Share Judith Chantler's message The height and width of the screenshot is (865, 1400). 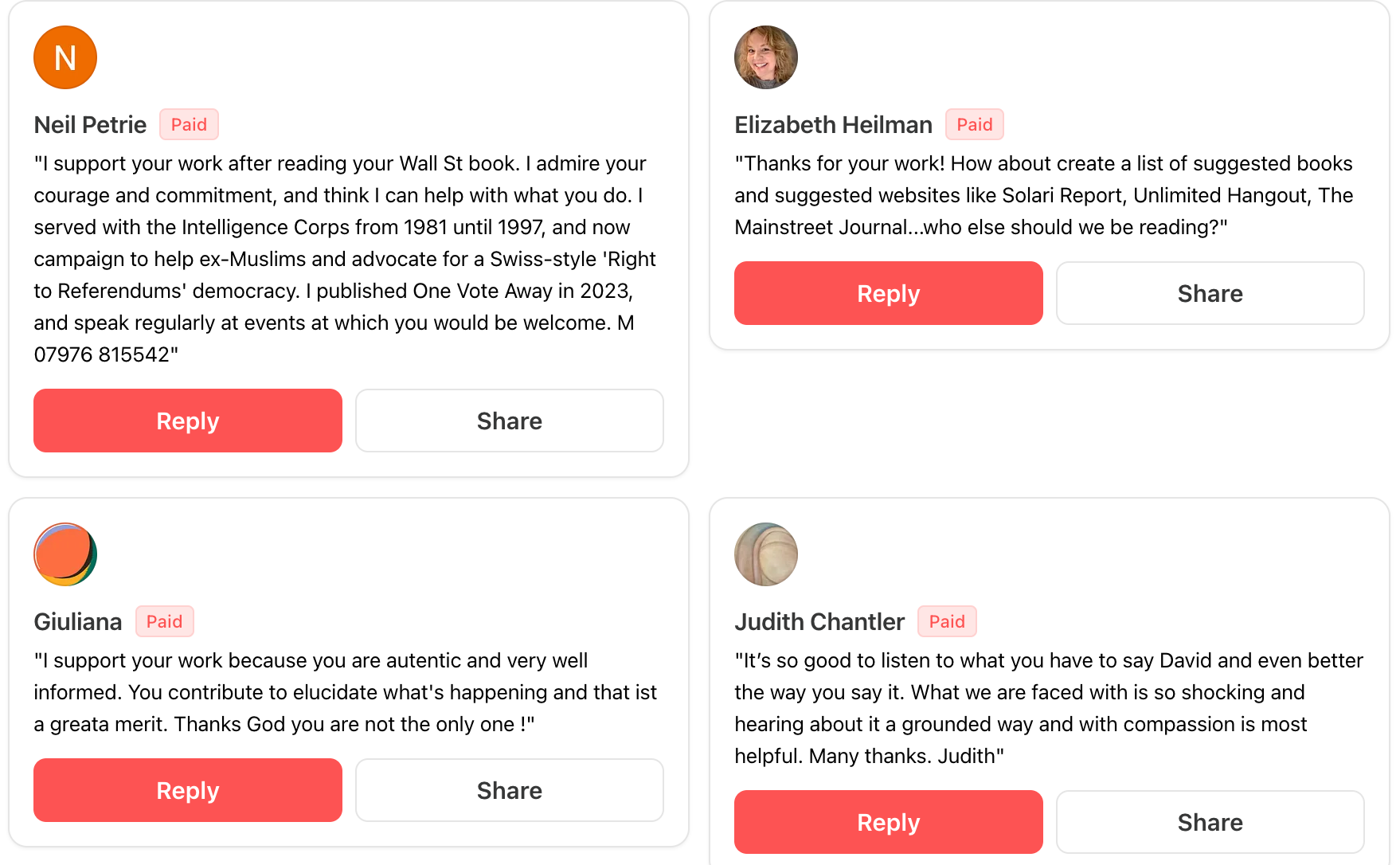1210,822
